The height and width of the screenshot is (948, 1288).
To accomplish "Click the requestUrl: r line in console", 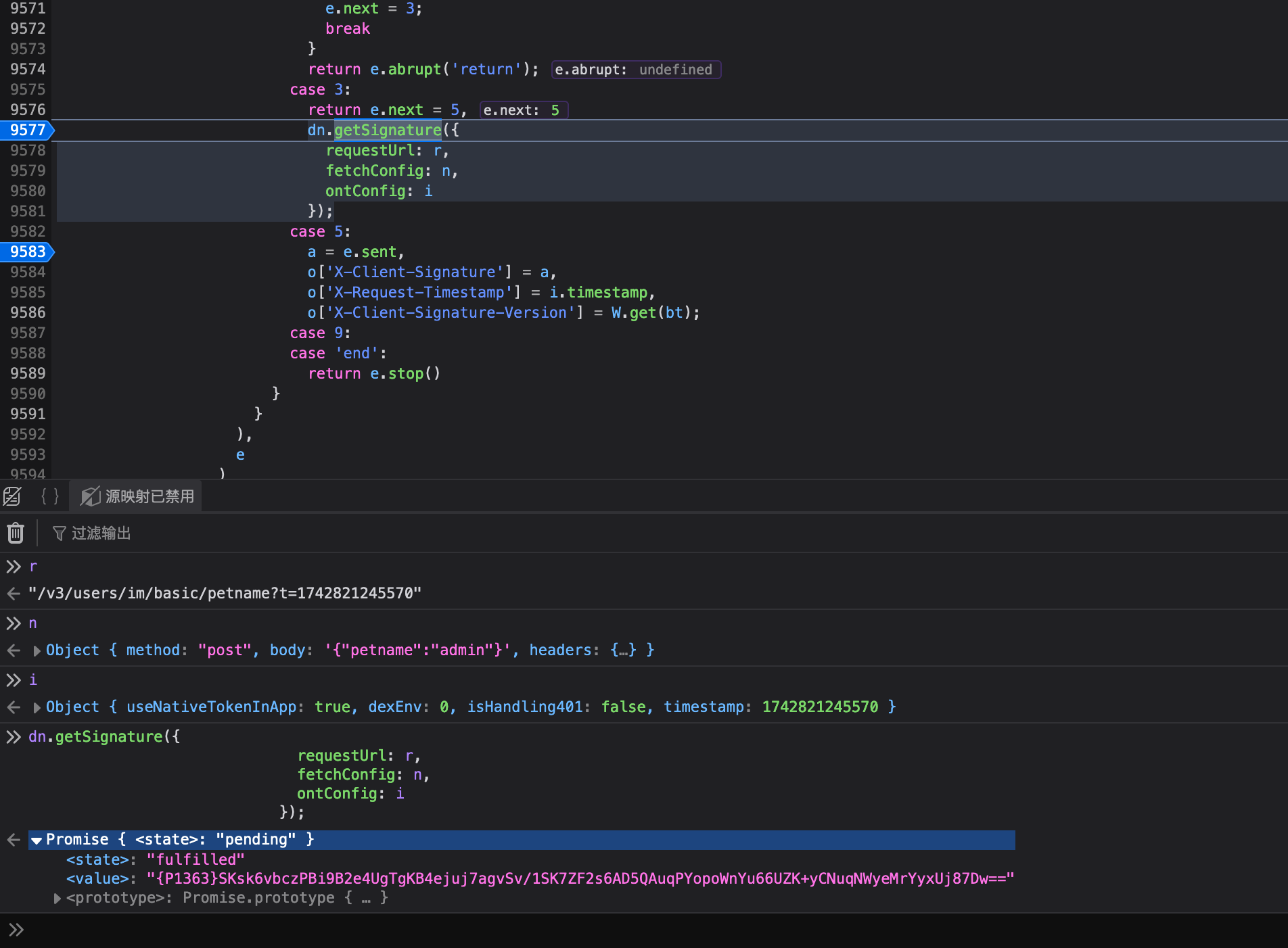I will click(359, 755).
